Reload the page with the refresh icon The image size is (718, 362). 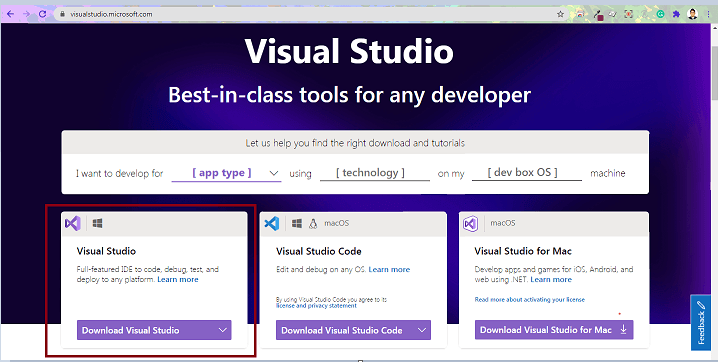click(42, 14)
